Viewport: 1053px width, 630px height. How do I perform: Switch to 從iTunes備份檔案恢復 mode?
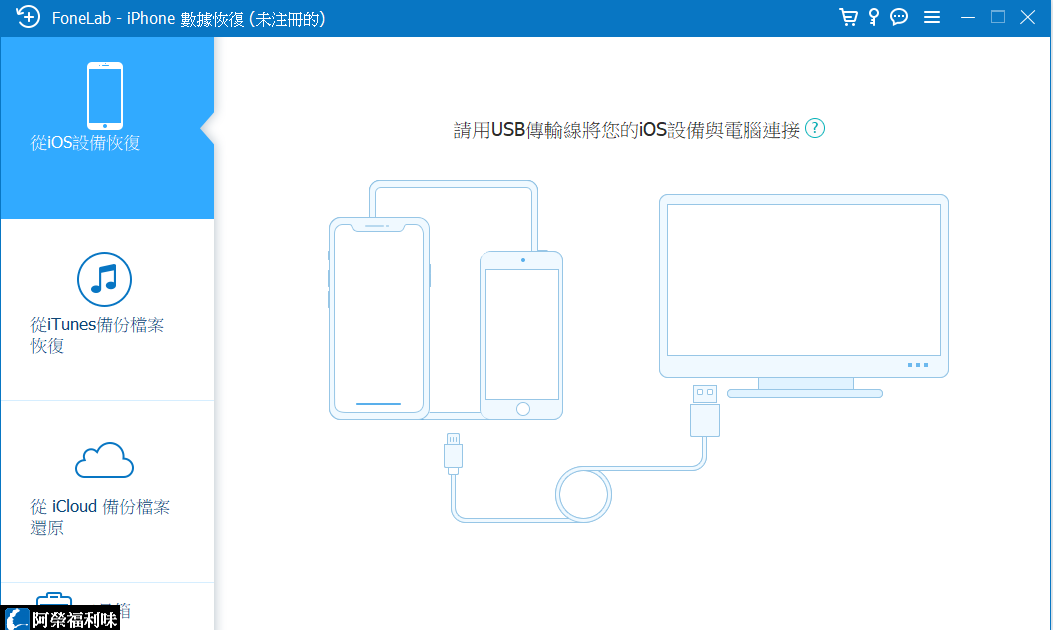[104, 310]
